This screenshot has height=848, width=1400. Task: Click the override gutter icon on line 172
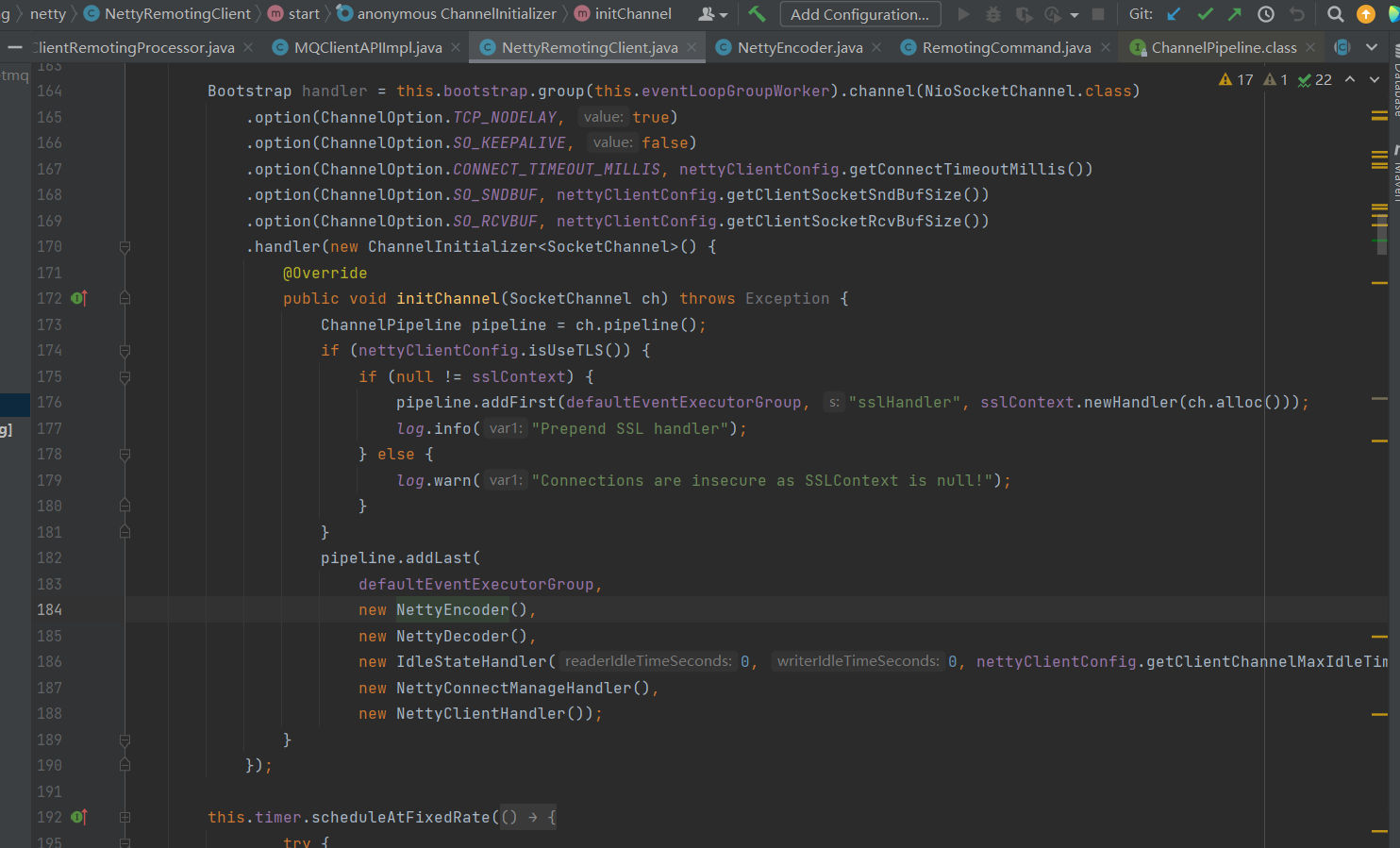tap(79, 298)
